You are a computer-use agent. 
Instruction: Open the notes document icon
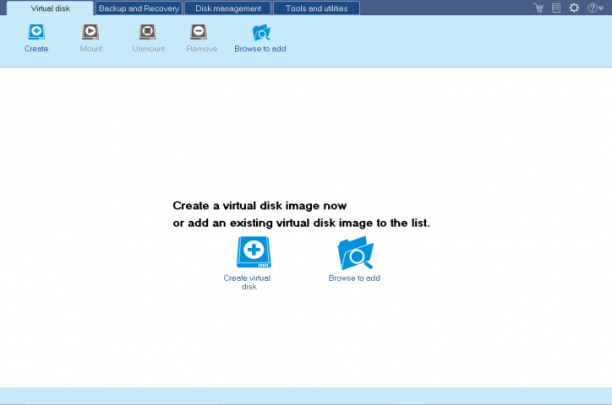[x=556, y=8]
